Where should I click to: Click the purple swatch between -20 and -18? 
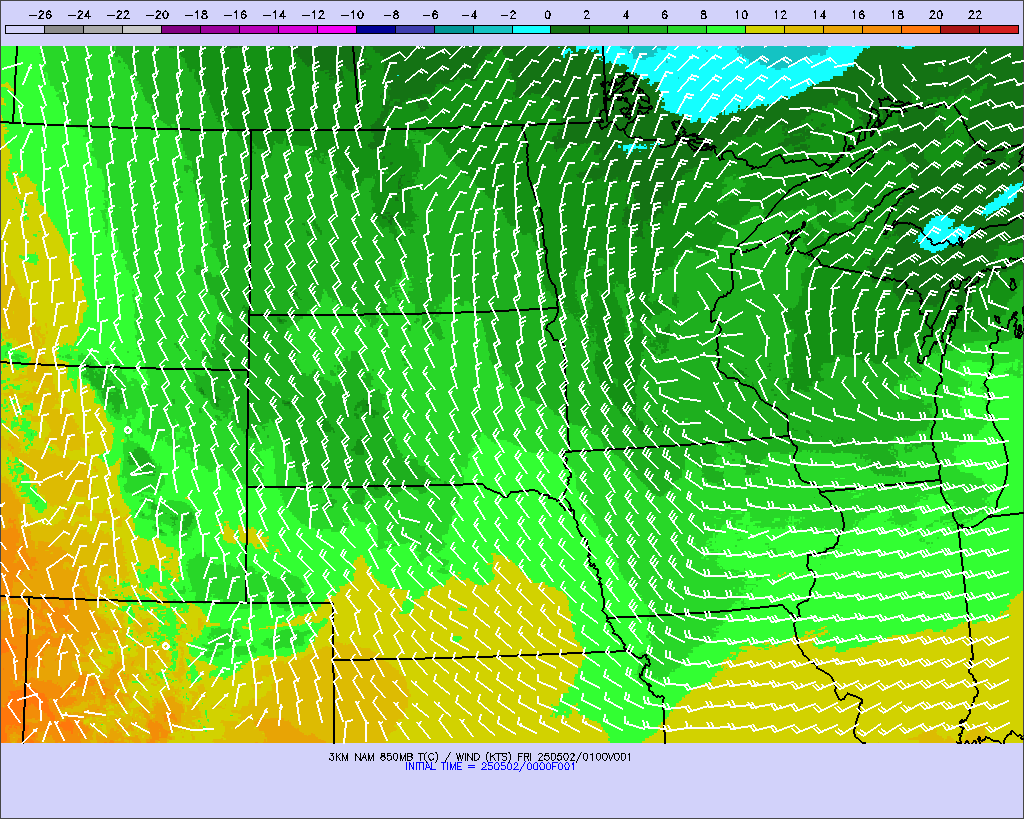(x=181, y=29)
